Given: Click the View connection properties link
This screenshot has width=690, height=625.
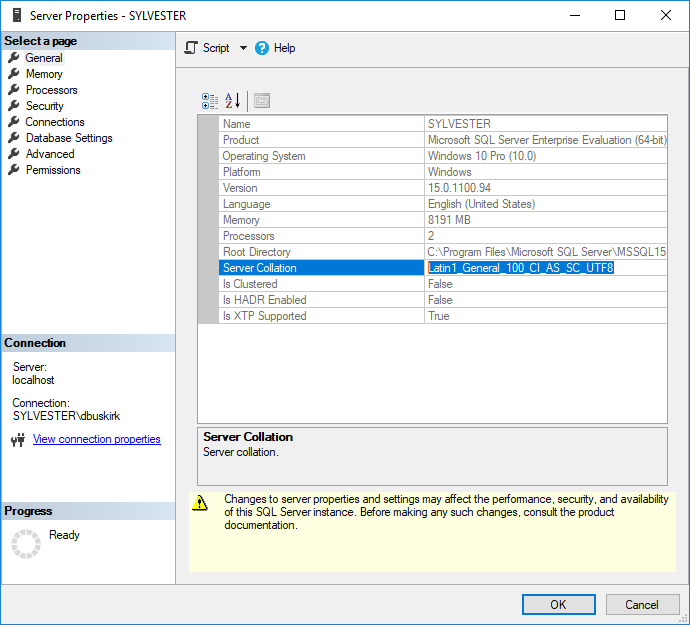Looking at the screenshot, I should (96, 439).
